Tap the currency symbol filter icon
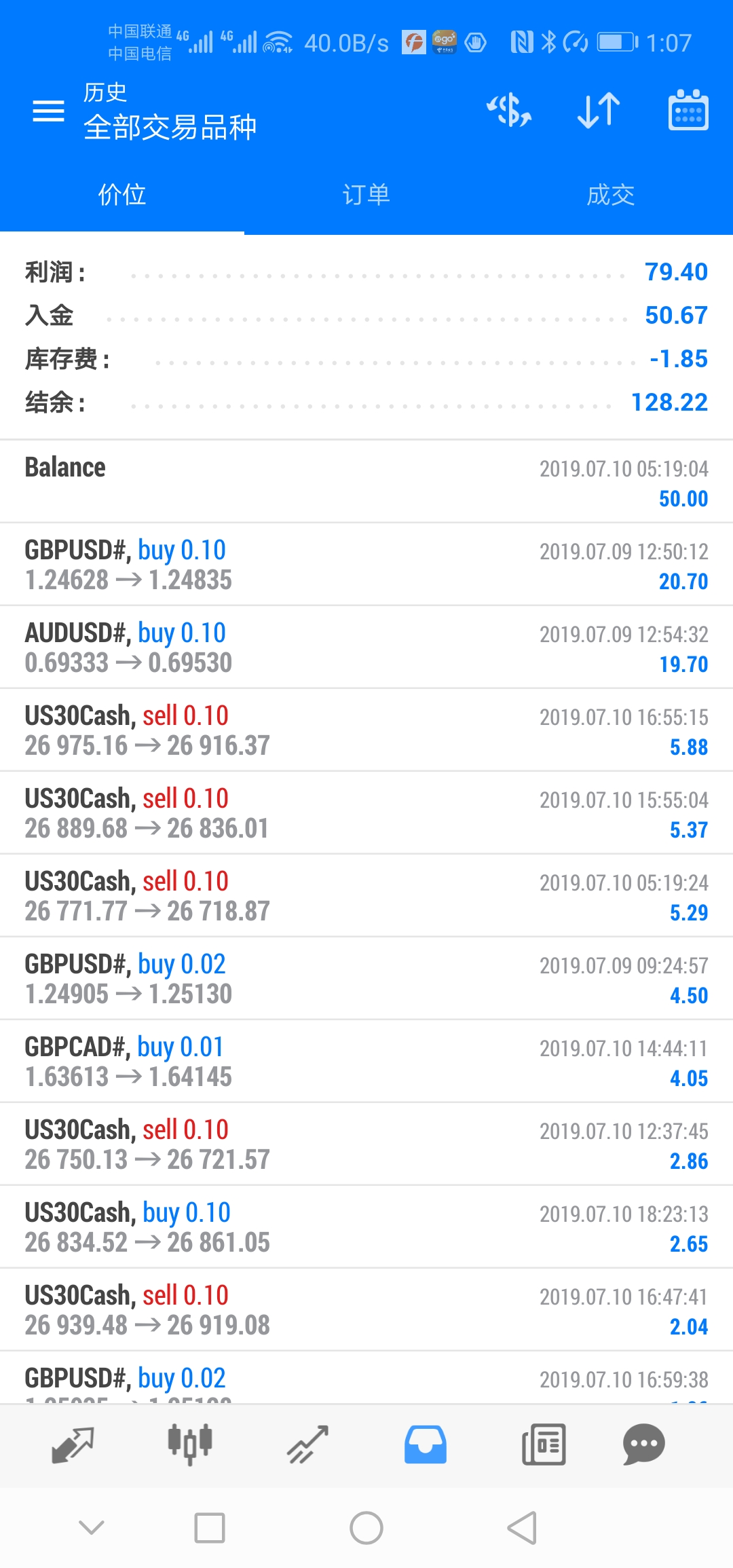Viewport: 733px width, 1568px height. (x=509, y=111)
